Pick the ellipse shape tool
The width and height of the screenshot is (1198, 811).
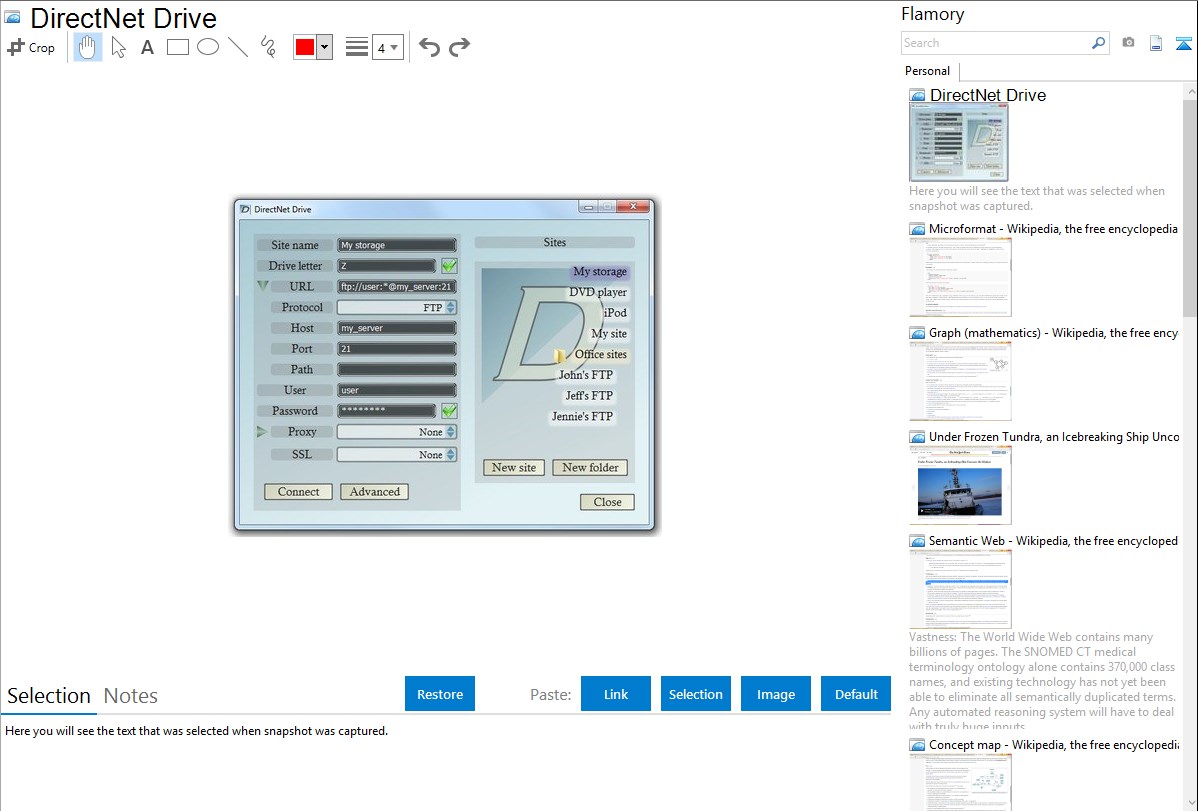pyautogui.click(x=208, y=47)
